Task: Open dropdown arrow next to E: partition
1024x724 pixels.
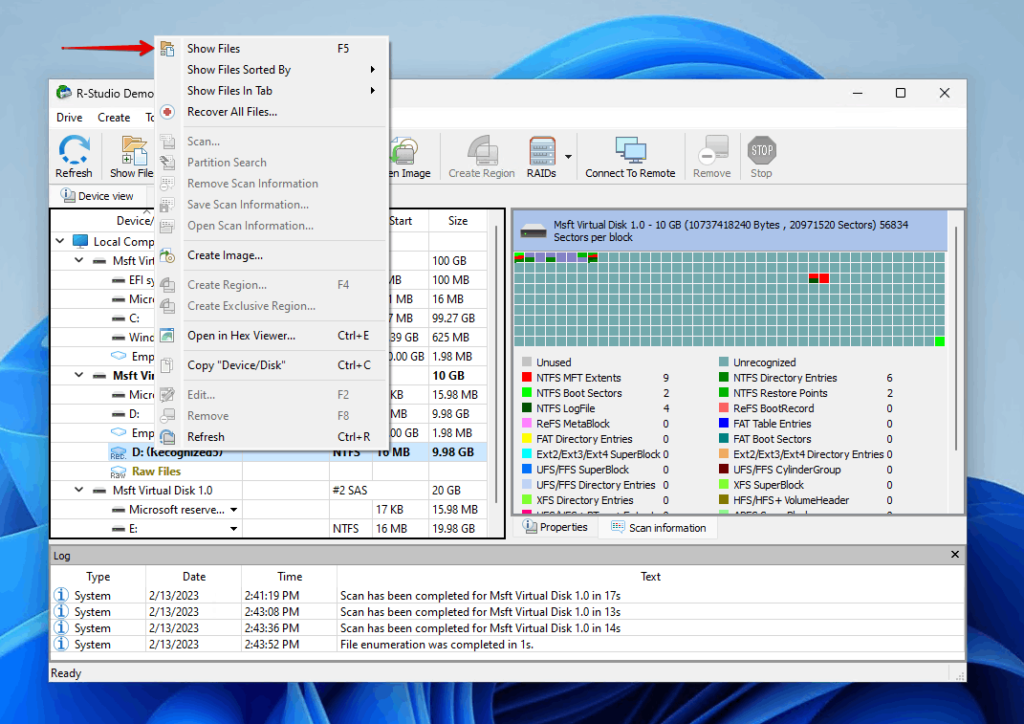Action: click(234, 529)
